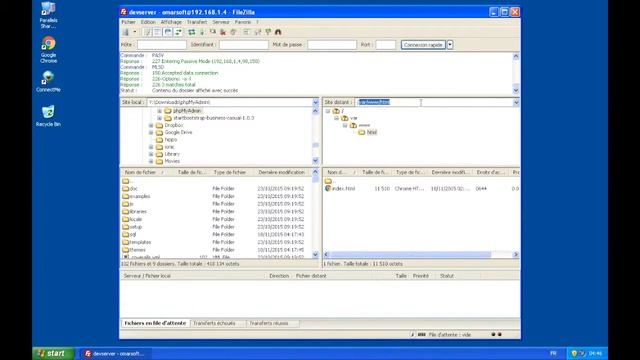Open Site Manager dropdown arrow in toolbar

click(135, 32)
